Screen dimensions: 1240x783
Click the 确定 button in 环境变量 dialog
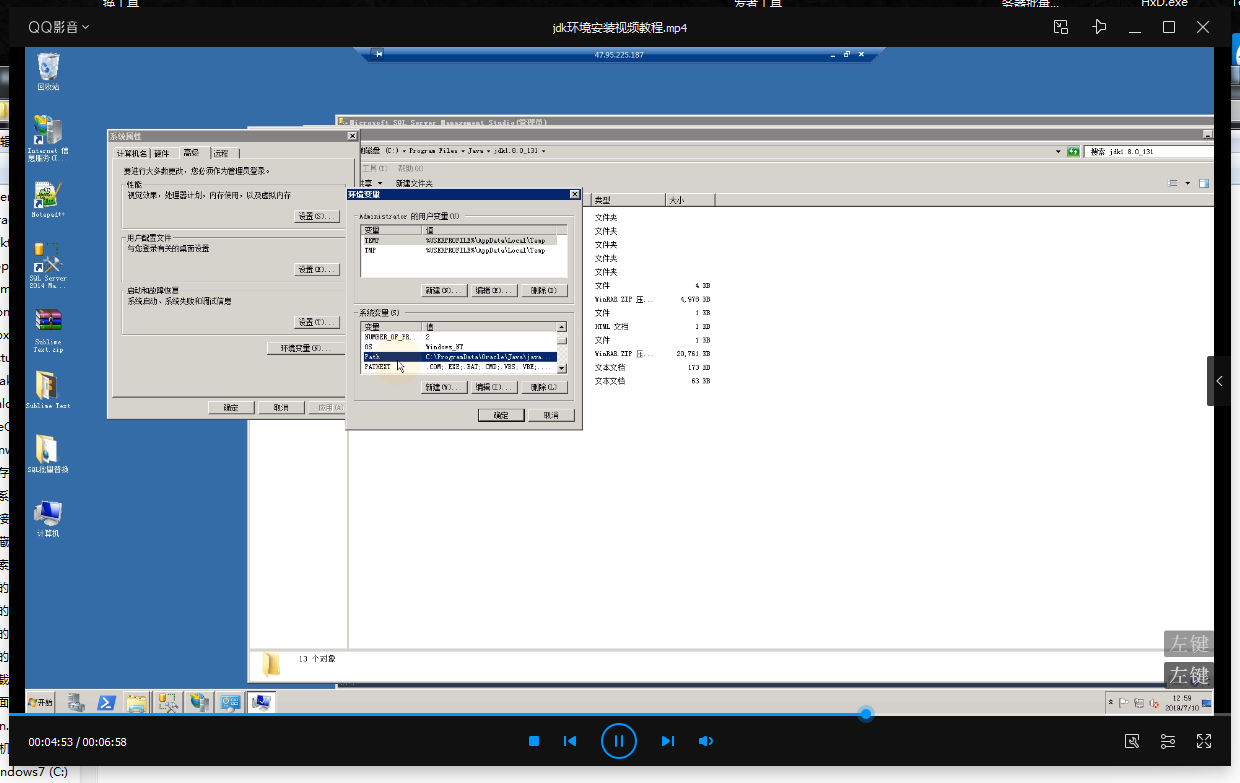coord(500,415)
